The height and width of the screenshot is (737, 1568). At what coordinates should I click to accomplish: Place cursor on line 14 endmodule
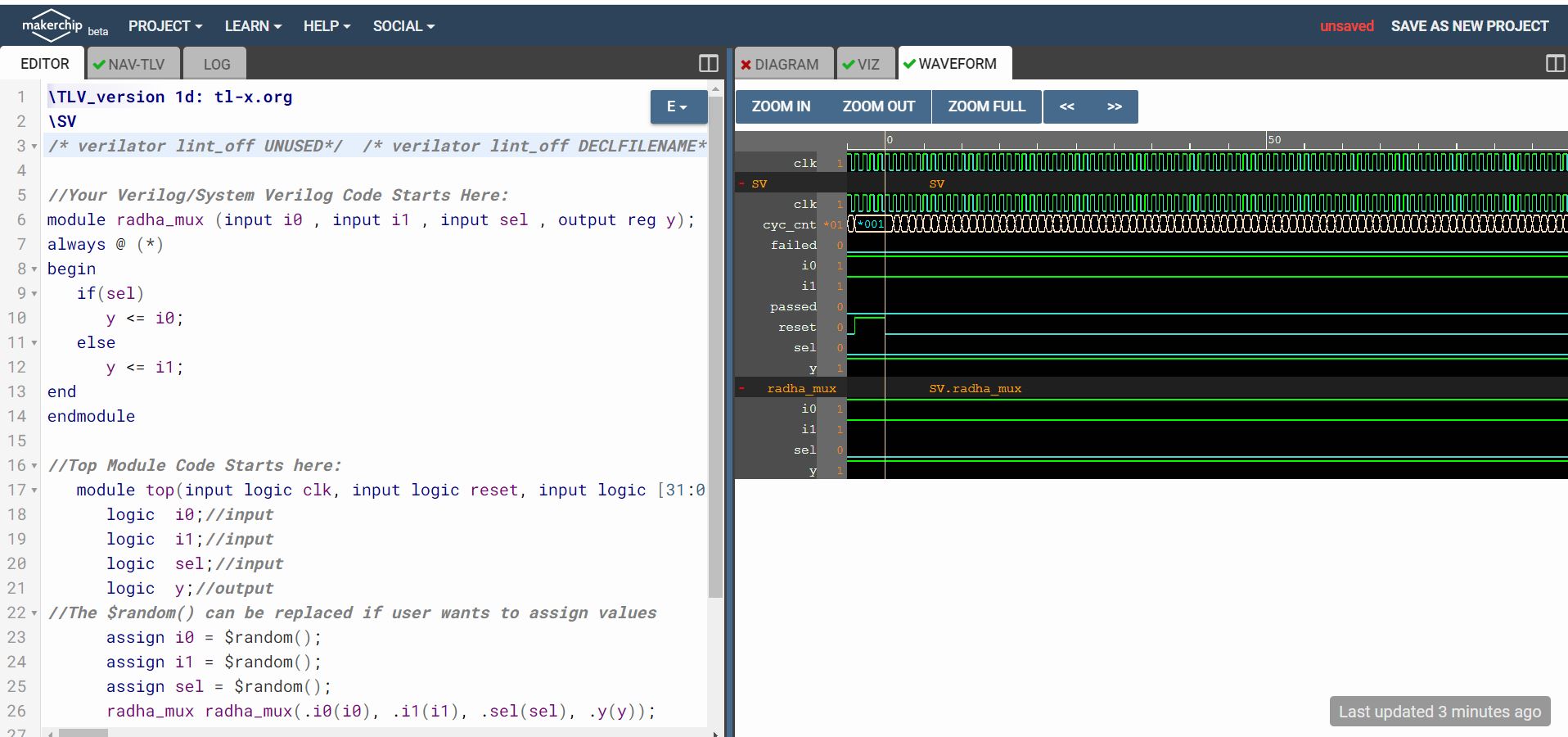(91, 416)
